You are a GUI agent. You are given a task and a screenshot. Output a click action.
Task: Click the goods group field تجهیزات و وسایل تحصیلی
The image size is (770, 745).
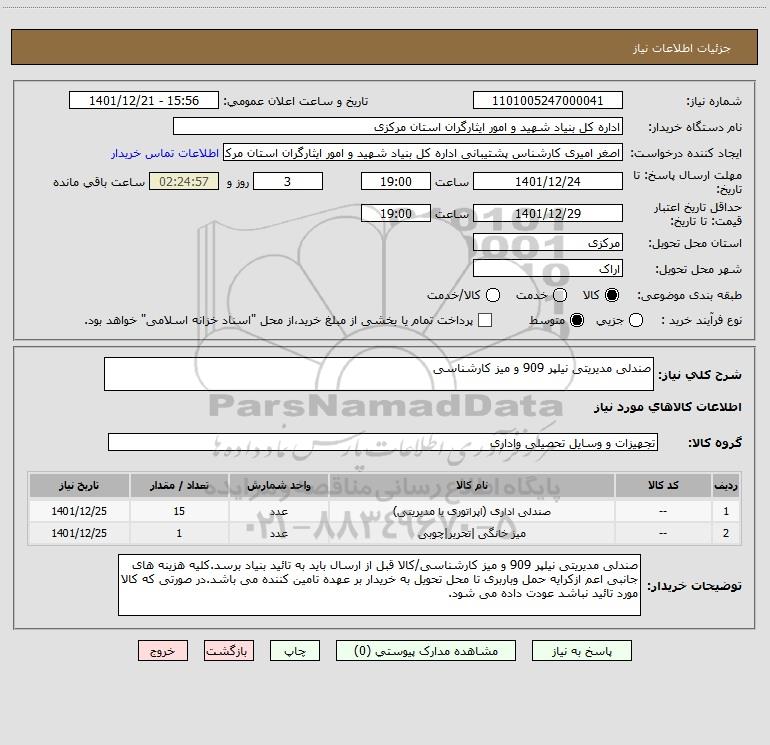click(383, 442)
